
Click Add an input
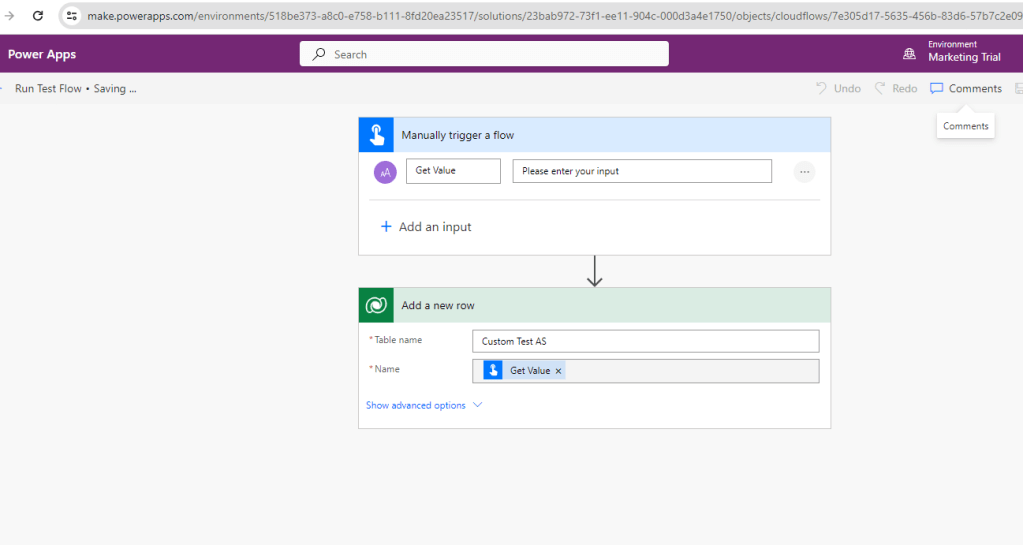tap(426, 227)
